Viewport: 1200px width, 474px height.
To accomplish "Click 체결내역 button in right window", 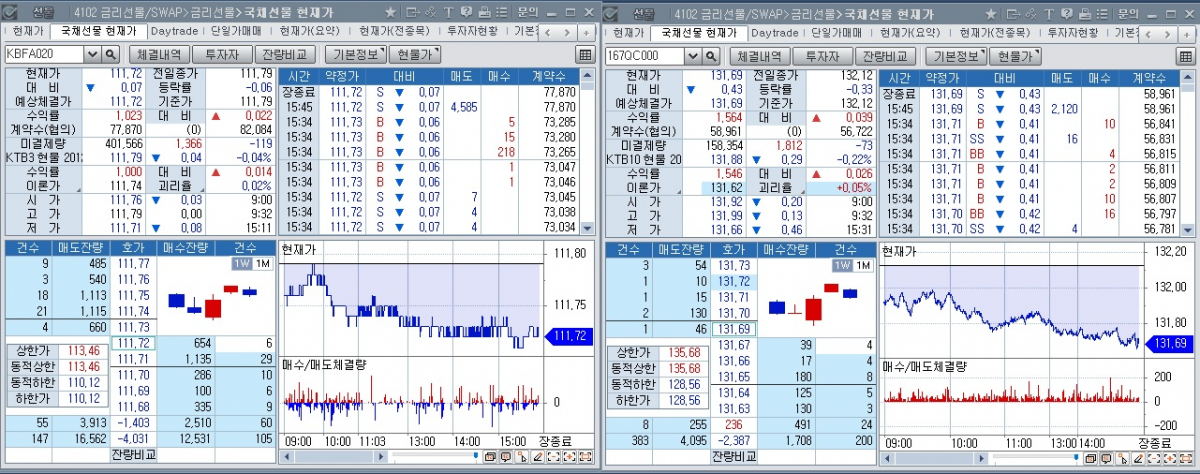I will tap(759, 56).
